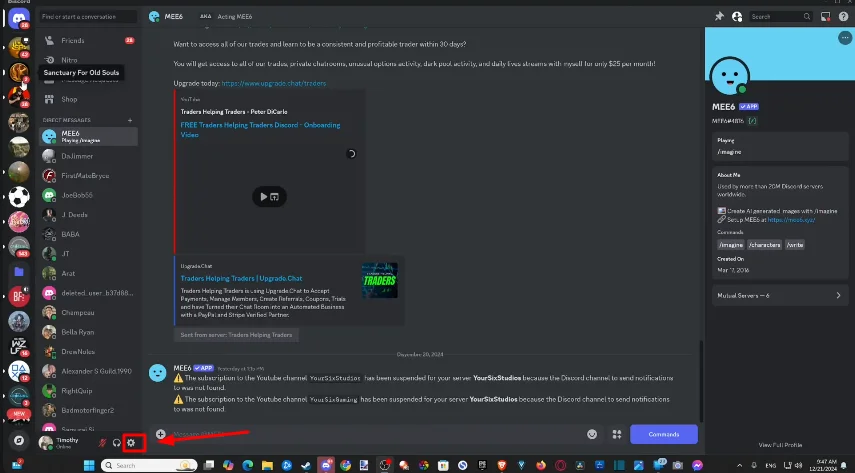Click Find or start a conversation box
This screenshot has height=473, width=855.
coord(88,16)
